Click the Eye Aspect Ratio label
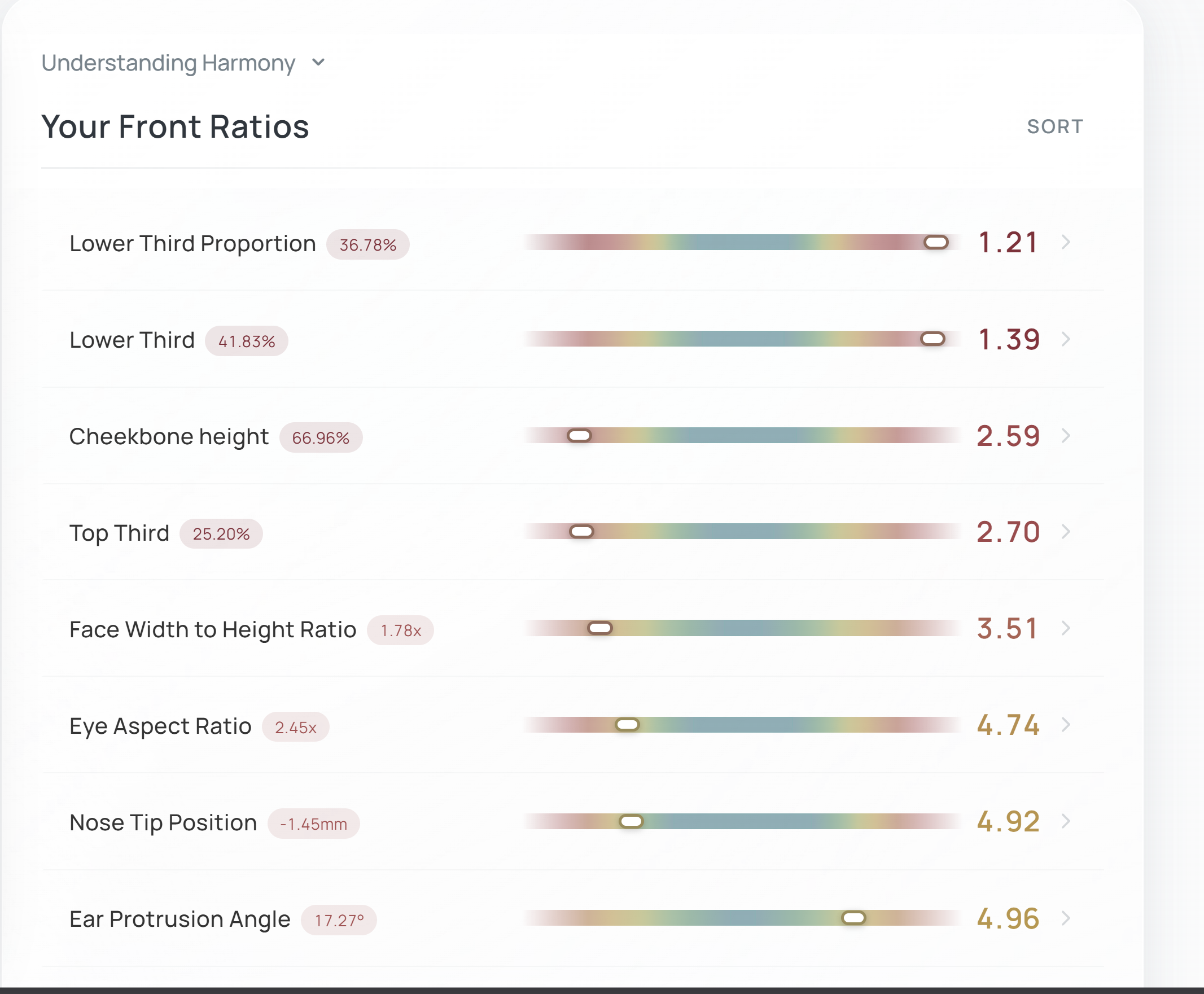The height and width of the screenshot is (994, 1204). click(160, 726)
